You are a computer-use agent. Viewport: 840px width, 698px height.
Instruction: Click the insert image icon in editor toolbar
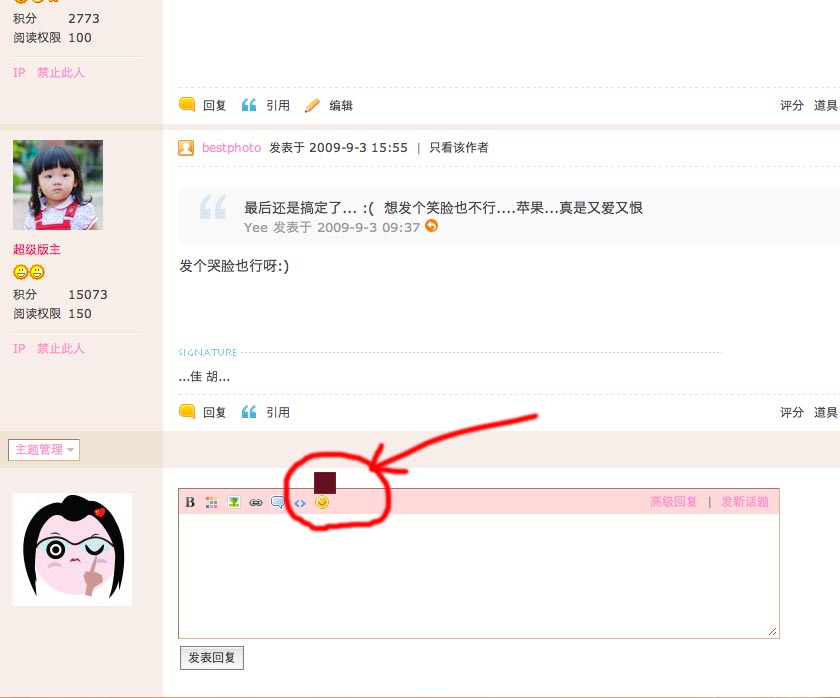pos(233,502)
